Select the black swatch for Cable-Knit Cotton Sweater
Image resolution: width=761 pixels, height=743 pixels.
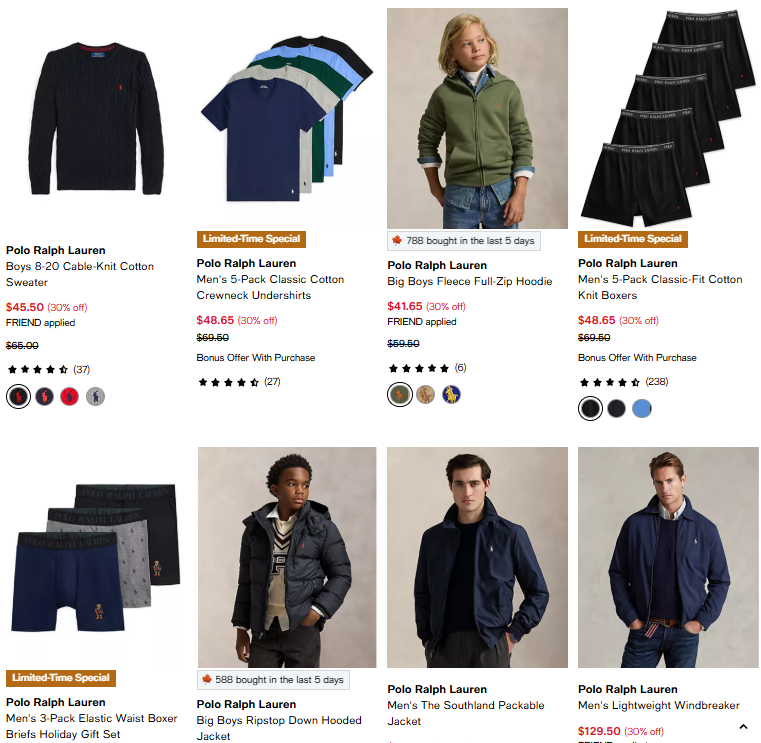coord(18,397)
